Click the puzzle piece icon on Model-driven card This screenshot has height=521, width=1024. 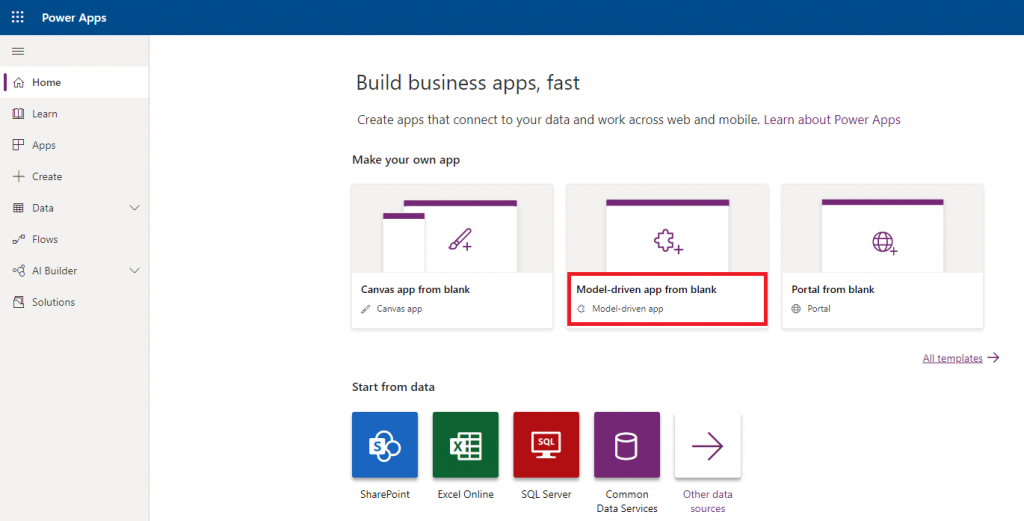pos(668,242)
